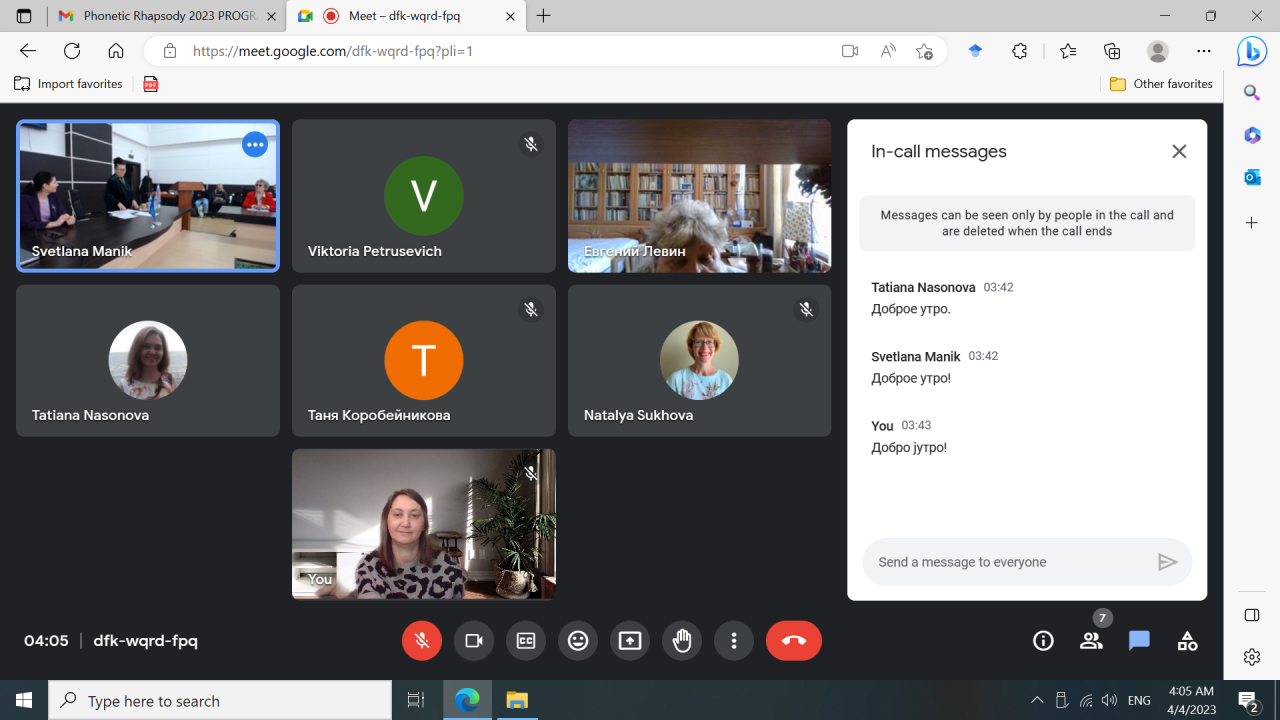Open the Activities panel
Screen dimensions: 1280x720
coord(1187,641)
